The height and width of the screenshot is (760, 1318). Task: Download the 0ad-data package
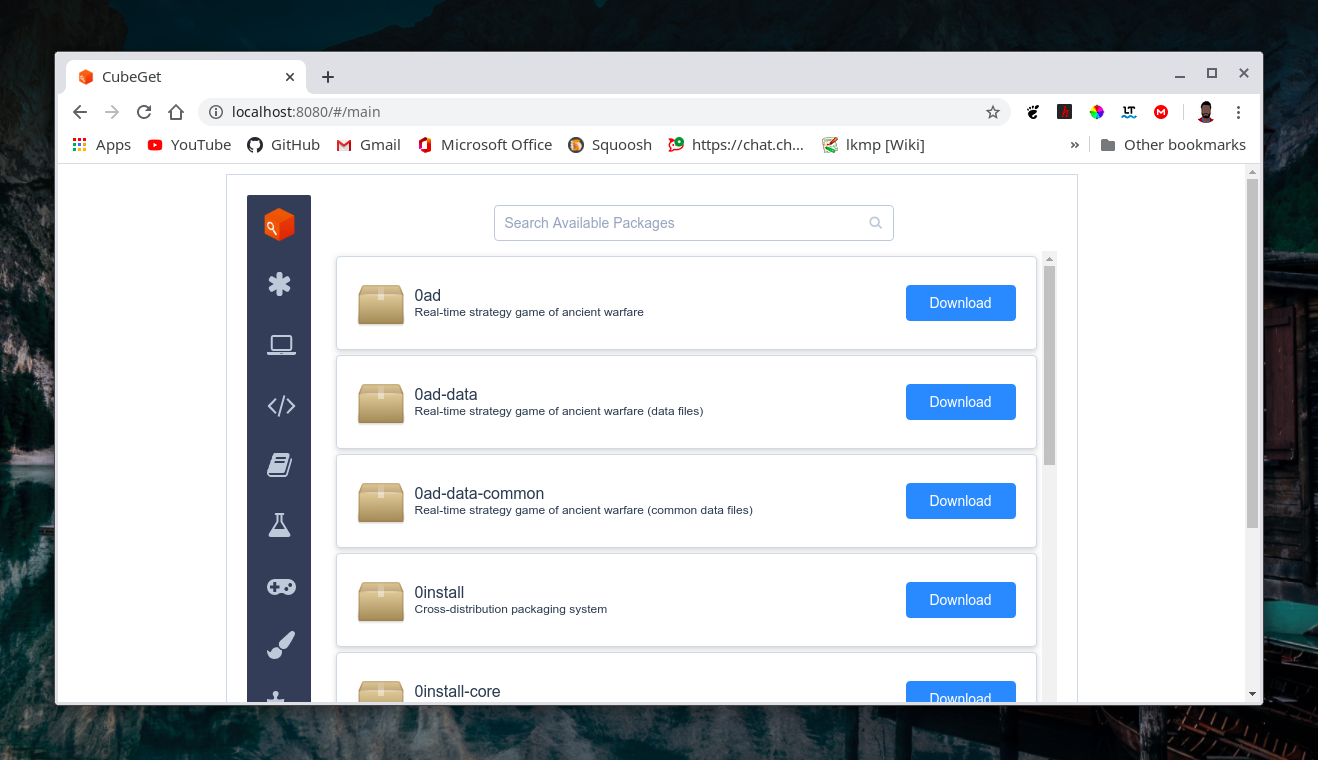[960, 402]
